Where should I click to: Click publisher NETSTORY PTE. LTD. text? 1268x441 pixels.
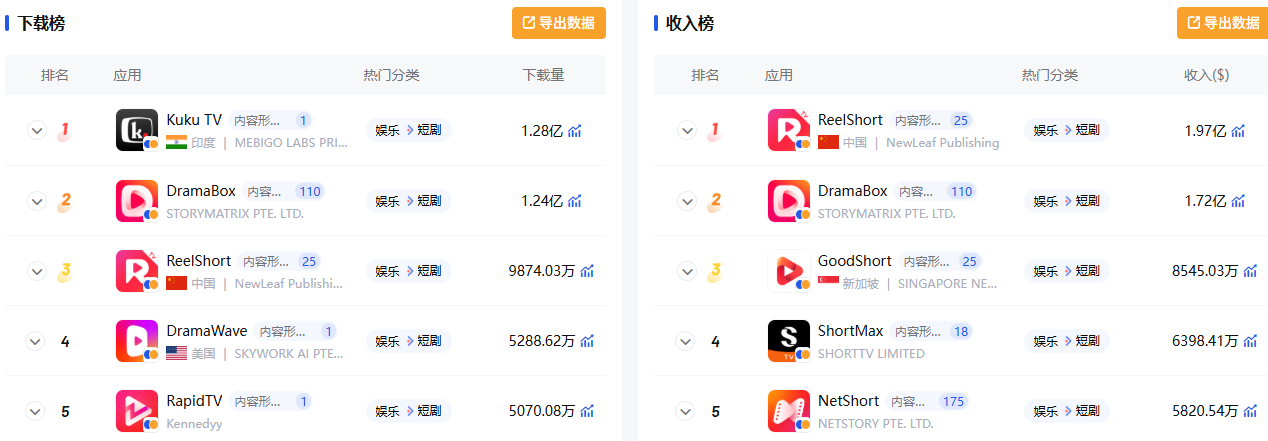point(875,424)
